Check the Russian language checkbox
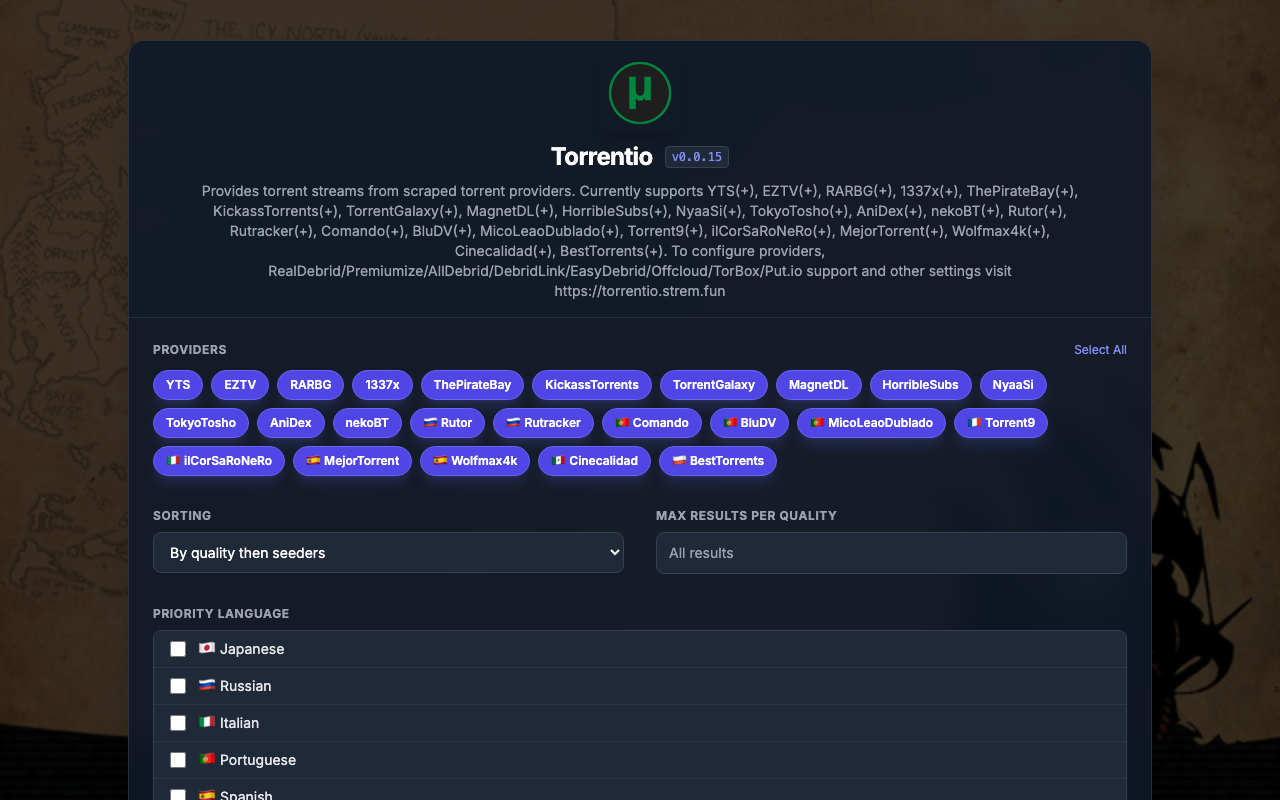The image size is (1280, 800). (x=178, y=686)
